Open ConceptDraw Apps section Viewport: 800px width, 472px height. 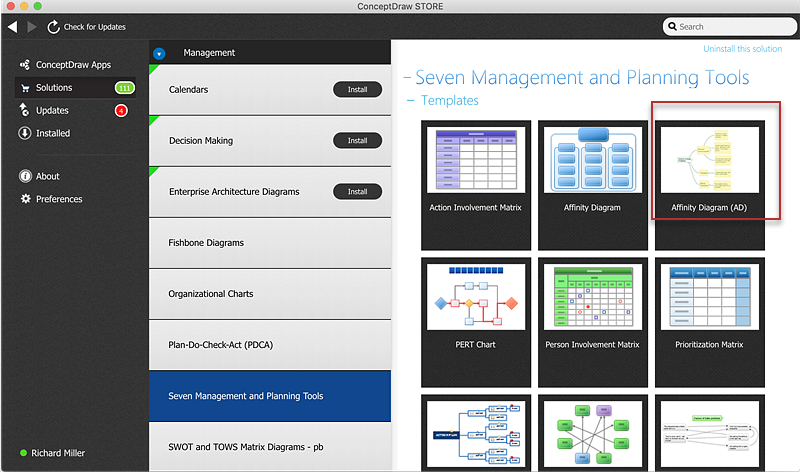[x=73, y=65]
